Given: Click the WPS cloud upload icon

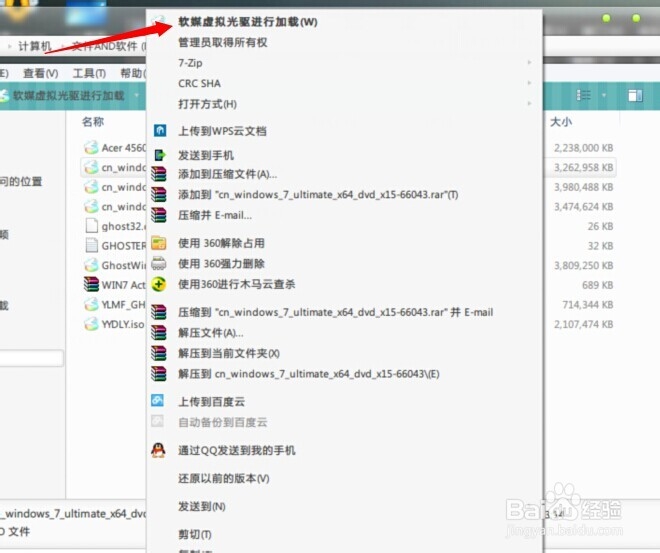Looking at the screenshot, I should click(160, 130).
